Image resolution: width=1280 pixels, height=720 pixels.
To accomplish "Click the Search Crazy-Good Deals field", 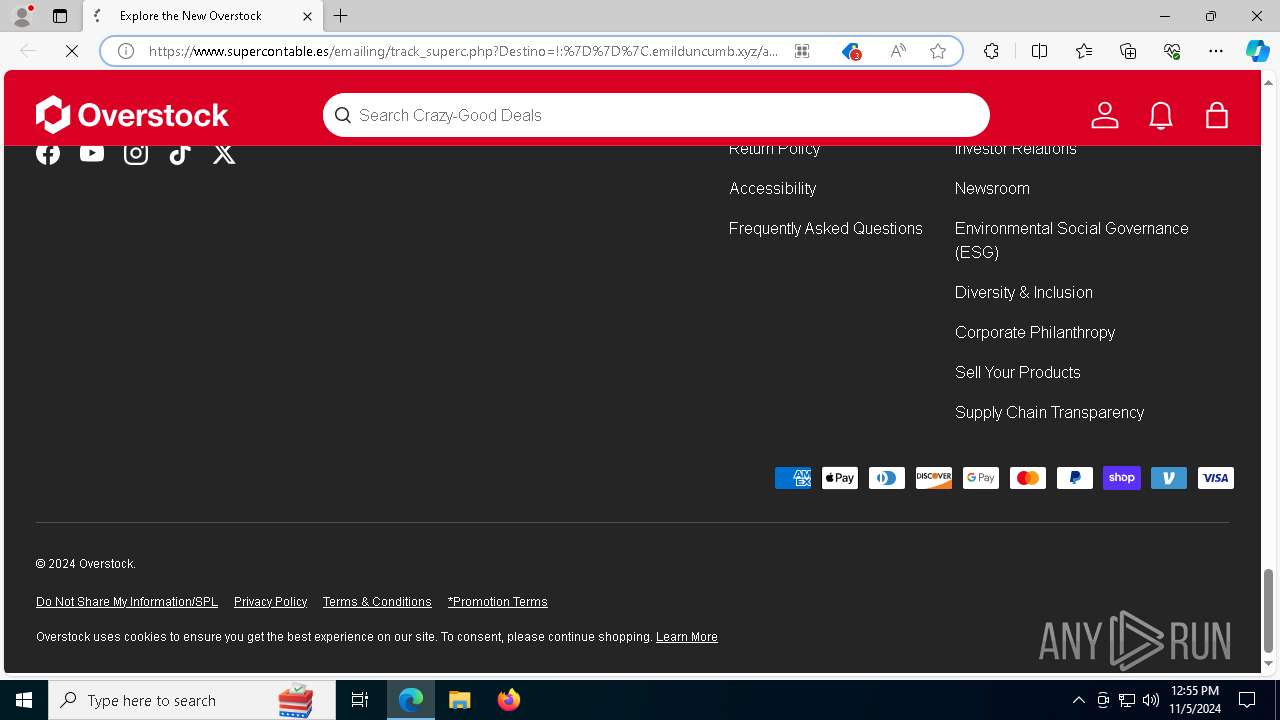I will click(x=656, y=115).
